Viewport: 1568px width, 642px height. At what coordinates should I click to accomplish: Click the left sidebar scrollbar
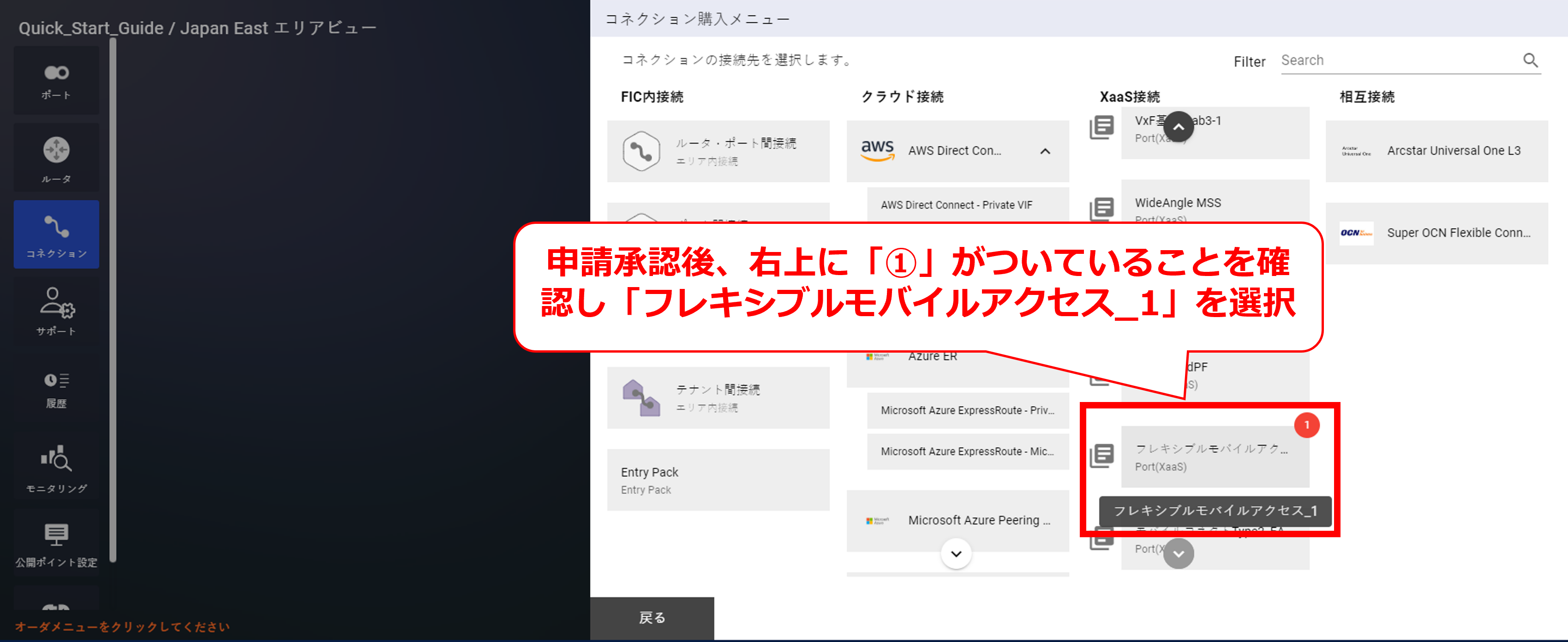click(113, 300)
